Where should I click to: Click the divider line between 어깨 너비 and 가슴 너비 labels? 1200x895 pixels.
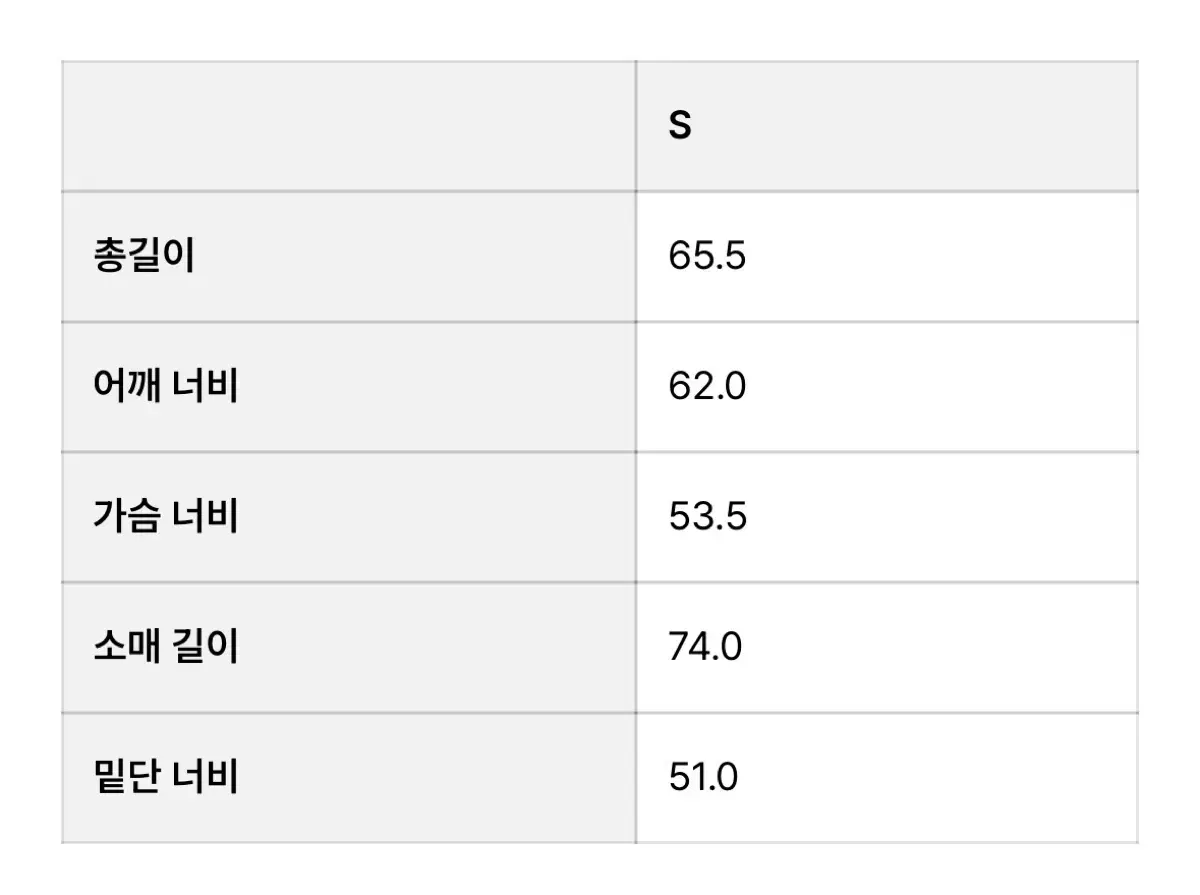coord(349,452)
